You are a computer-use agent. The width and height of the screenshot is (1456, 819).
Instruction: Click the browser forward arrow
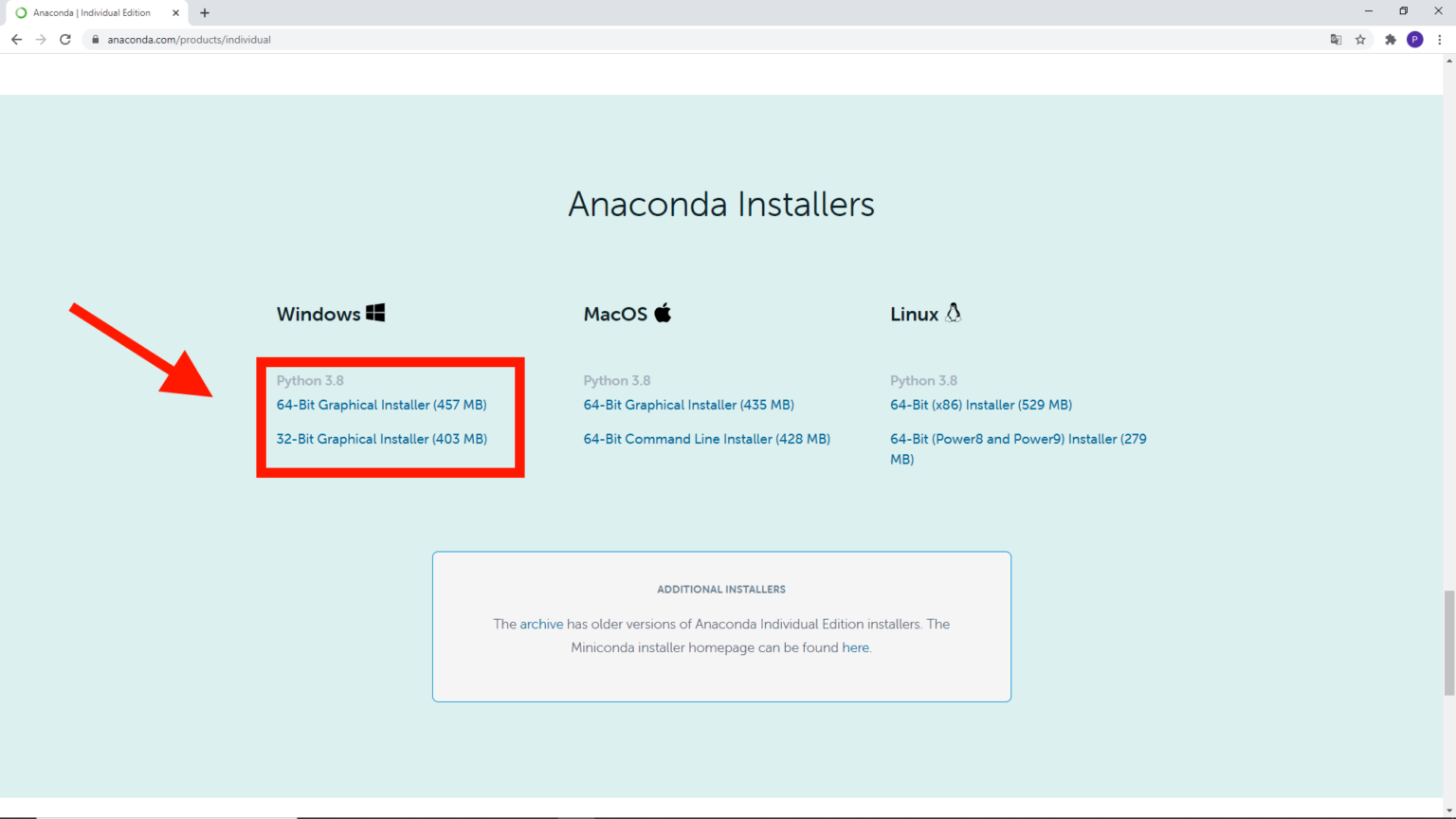[41, 40]
